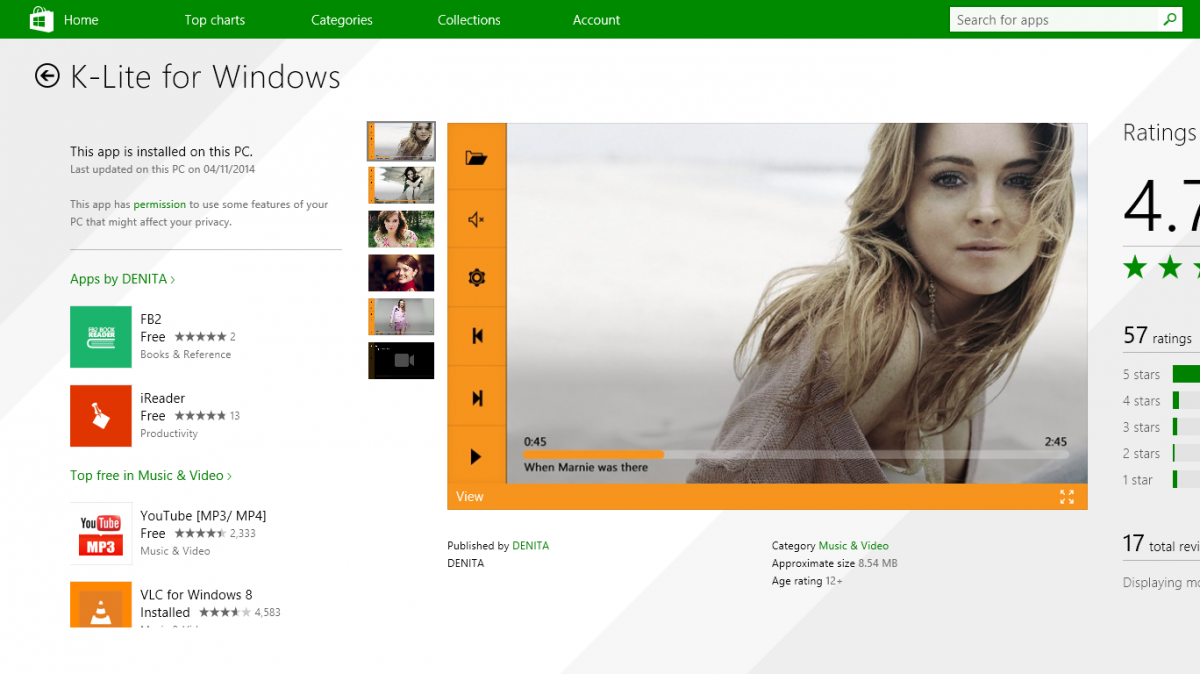Open Music & Video category link
The height and width of the screenshot is (674, 1200).
click(853, 546)
